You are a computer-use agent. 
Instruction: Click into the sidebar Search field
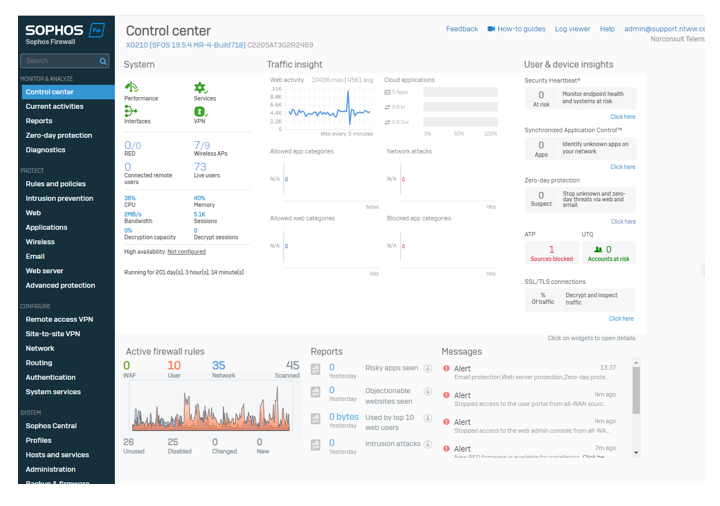coord(60,61)
